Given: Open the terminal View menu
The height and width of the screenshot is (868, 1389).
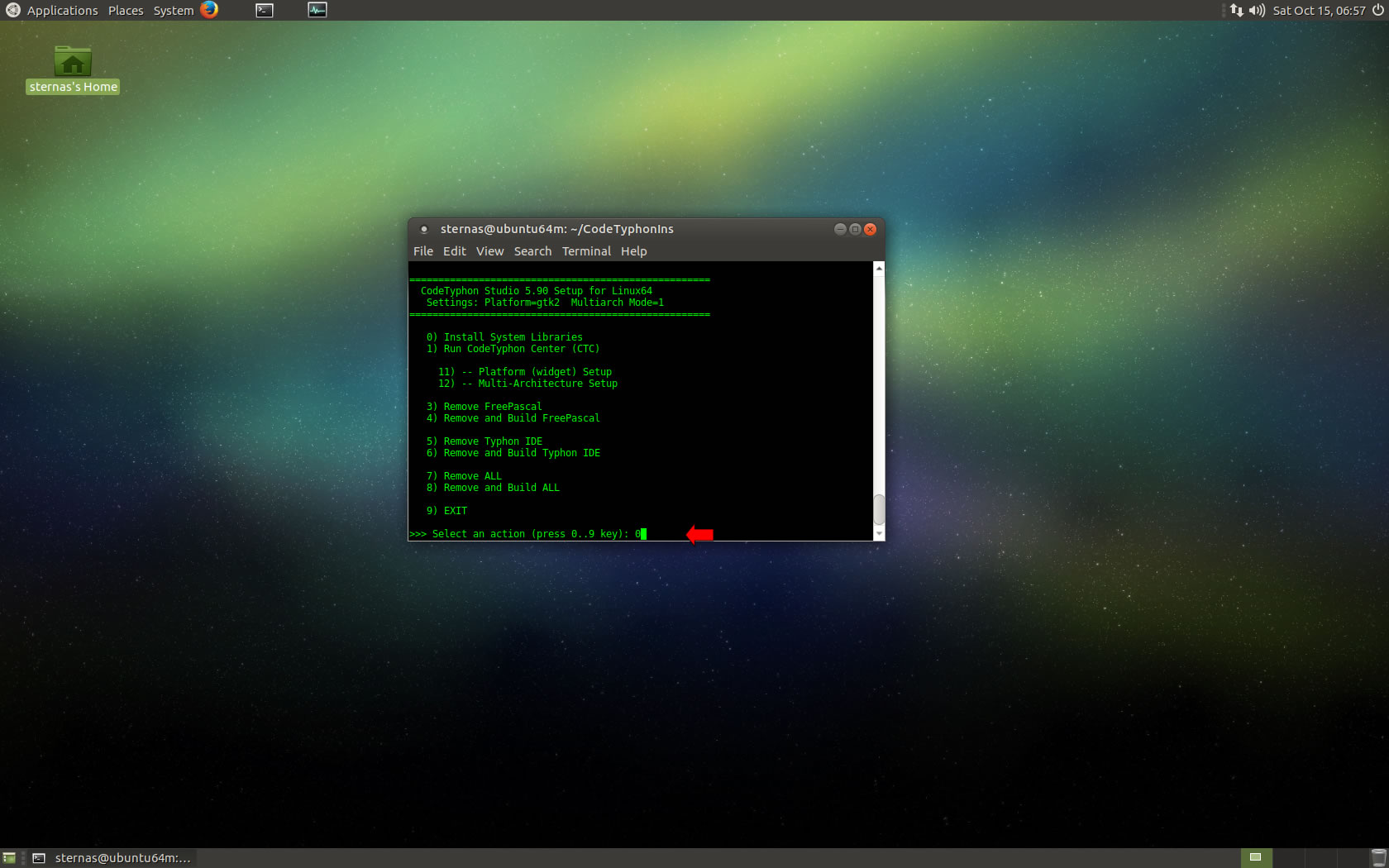Looking at the screenshot, I should [x=489, y=251].
